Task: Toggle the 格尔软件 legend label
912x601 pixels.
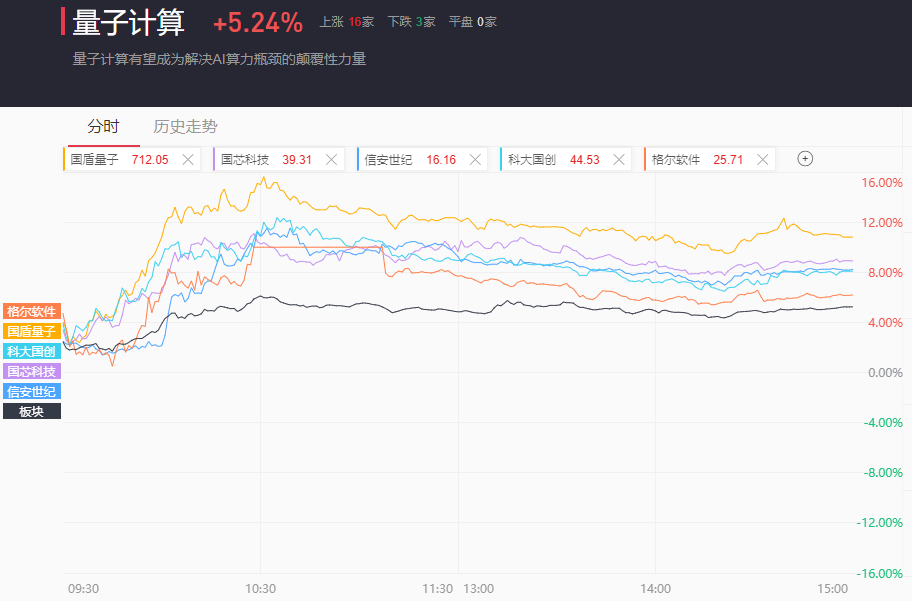Action: pos(32,311)
